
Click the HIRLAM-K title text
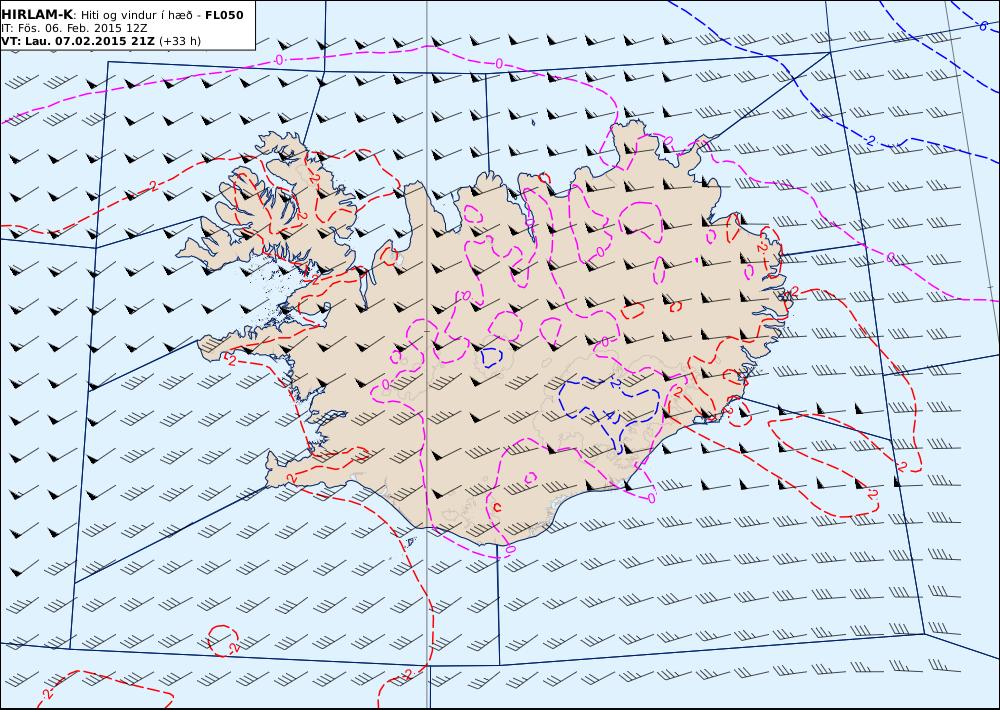pos(37,15)
